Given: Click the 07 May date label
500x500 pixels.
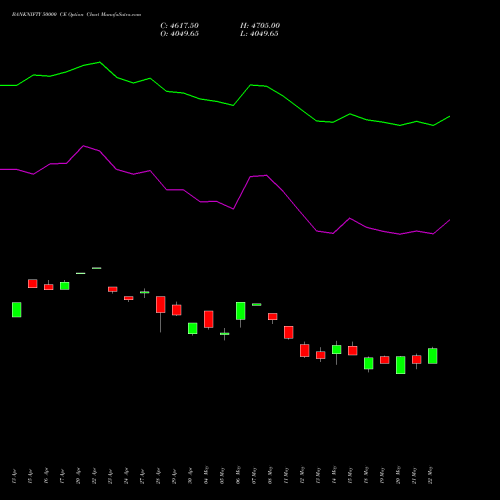Looking at the screenshot, I should pos(254,475).
